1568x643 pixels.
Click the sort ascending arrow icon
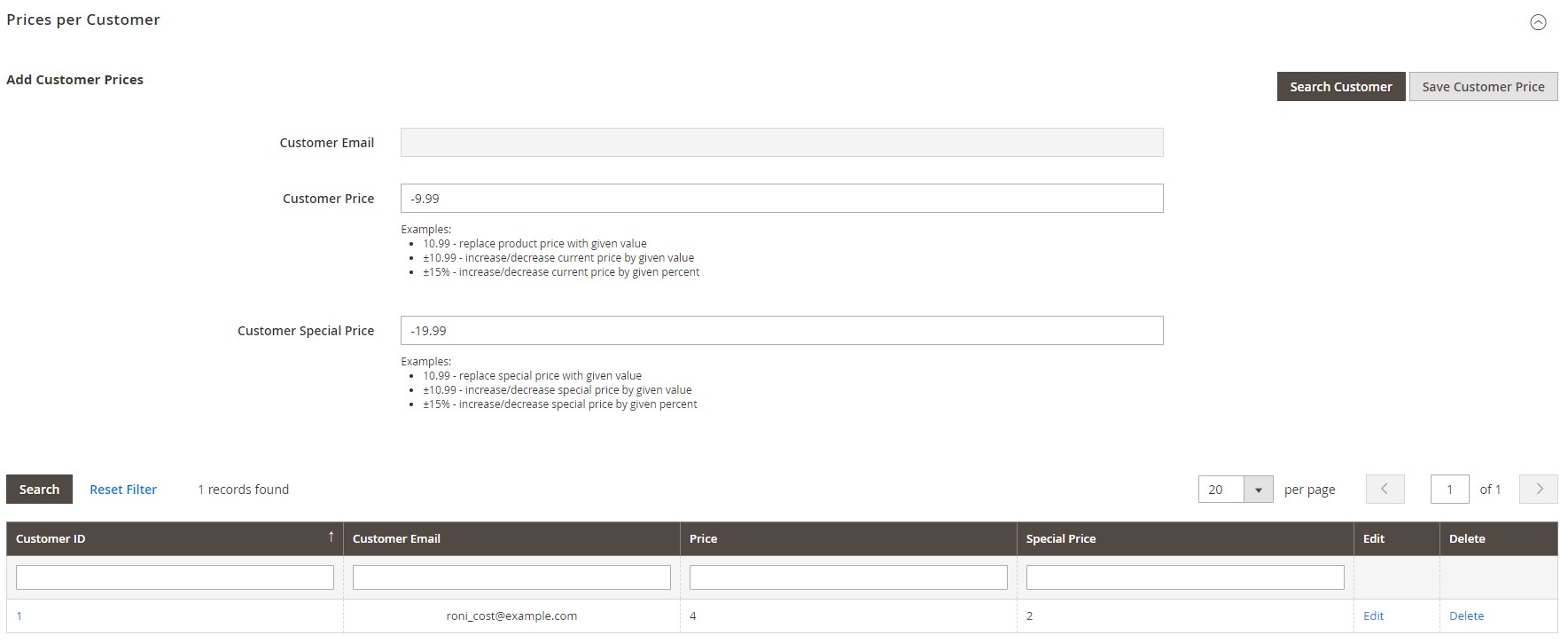(332, 537)
